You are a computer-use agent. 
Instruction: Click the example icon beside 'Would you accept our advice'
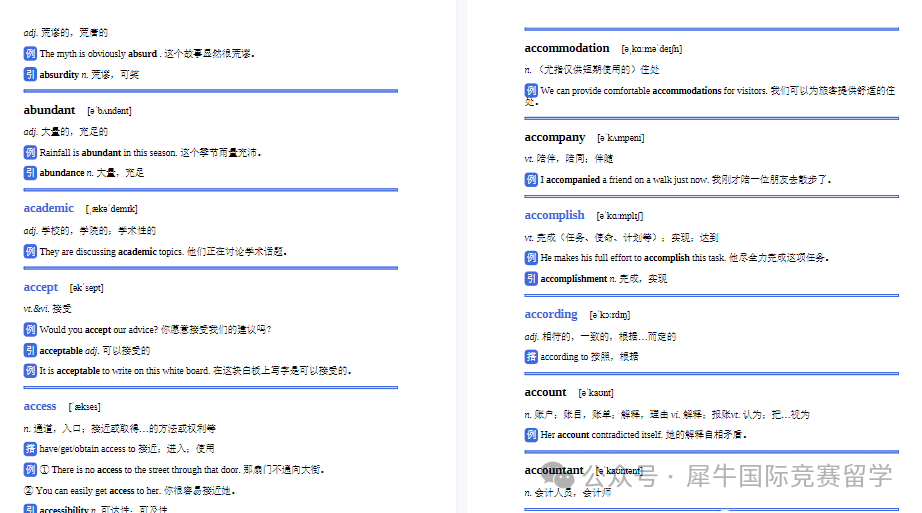click(30, 329)
